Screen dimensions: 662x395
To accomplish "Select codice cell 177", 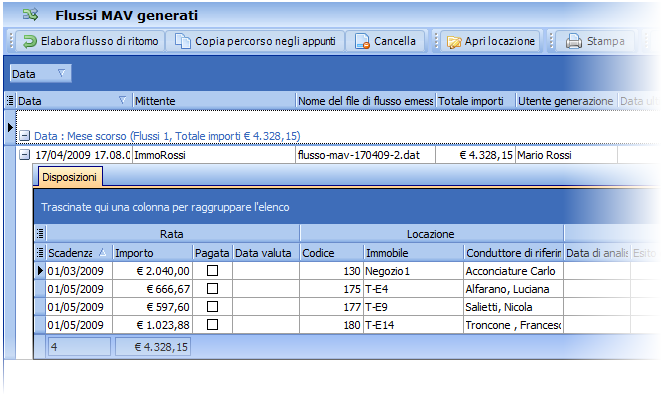I will point(331,307).
